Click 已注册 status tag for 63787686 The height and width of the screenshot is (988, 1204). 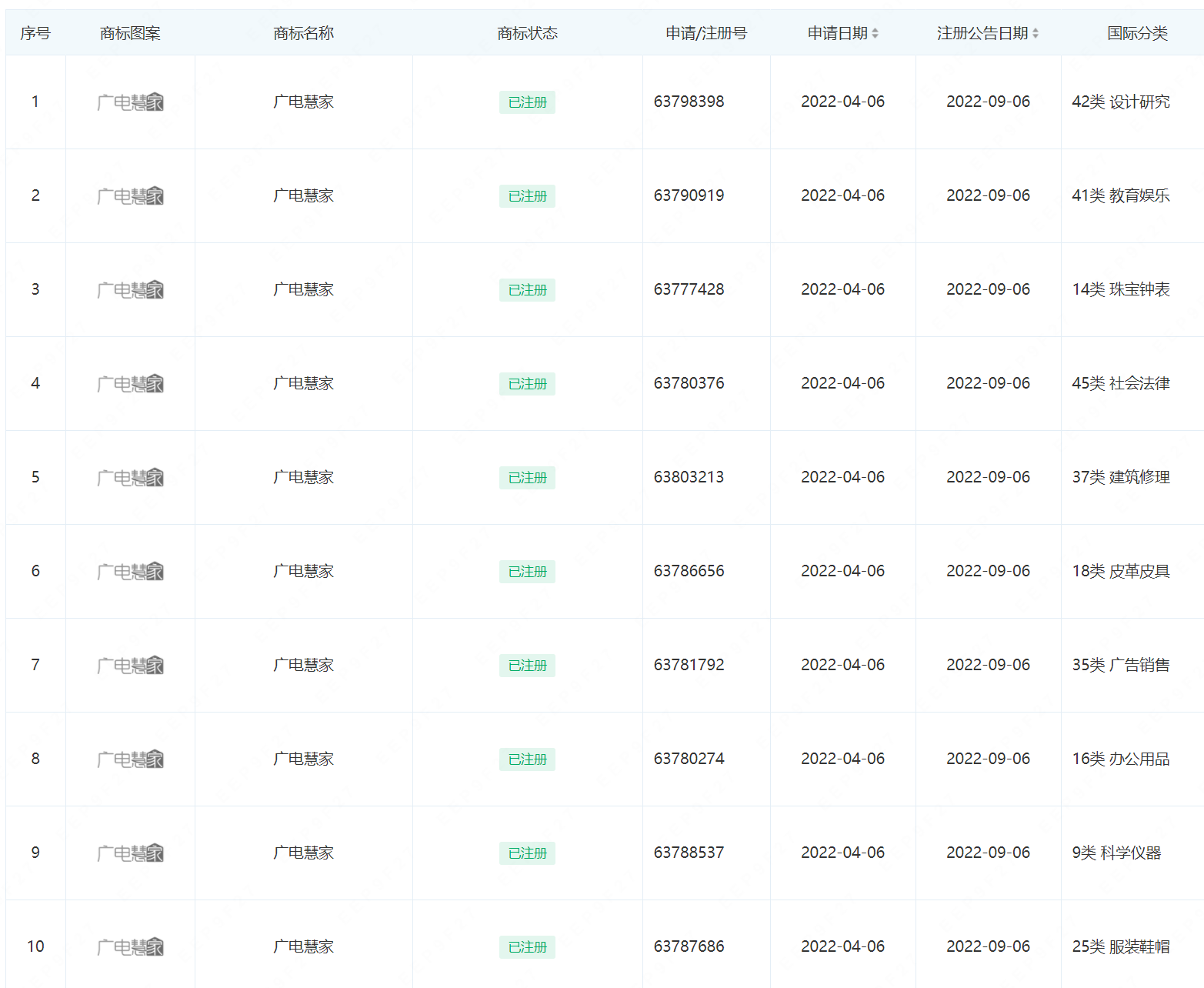click(527, 947)
